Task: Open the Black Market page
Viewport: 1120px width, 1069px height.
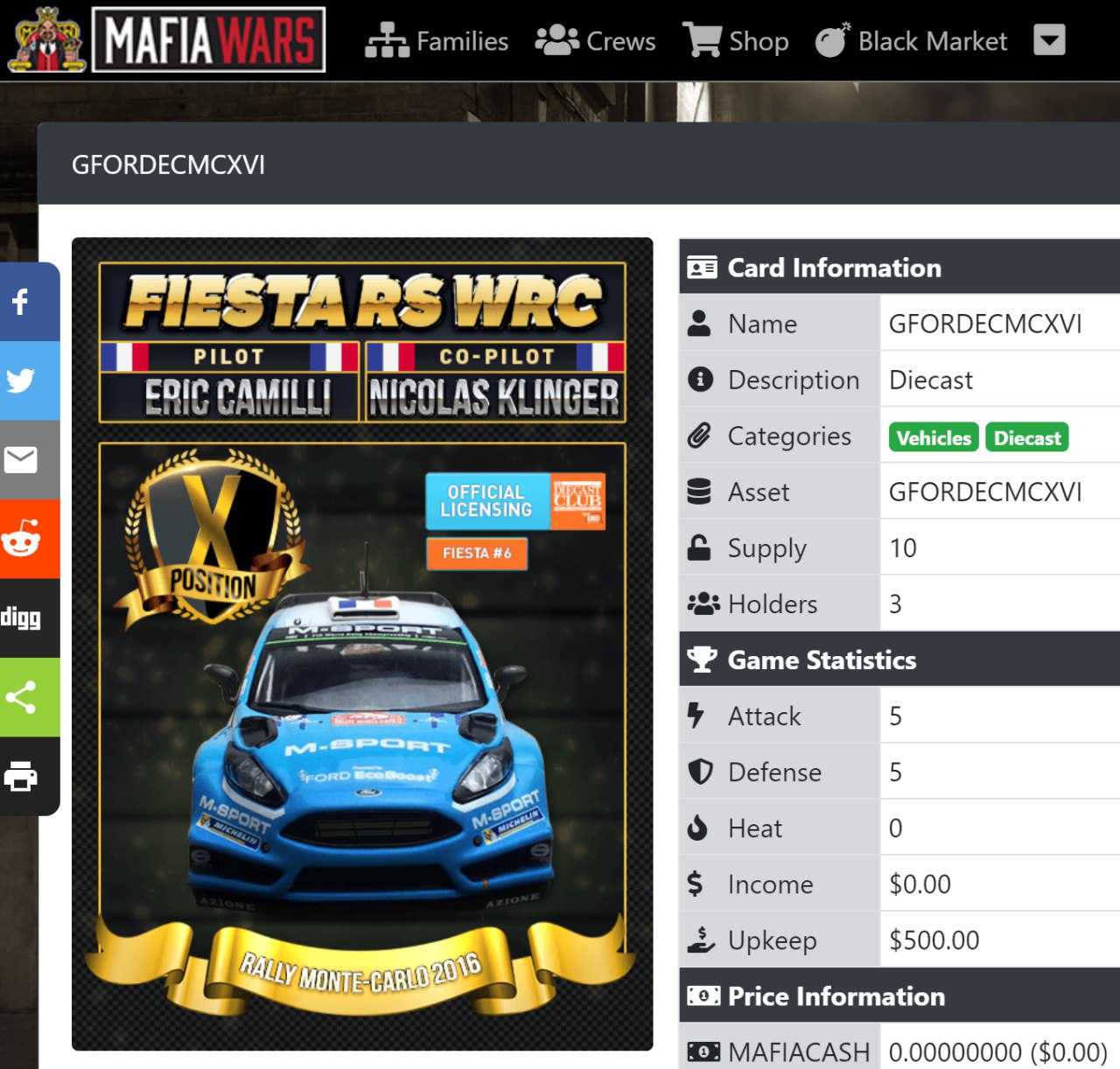Action: pos(911,41)
